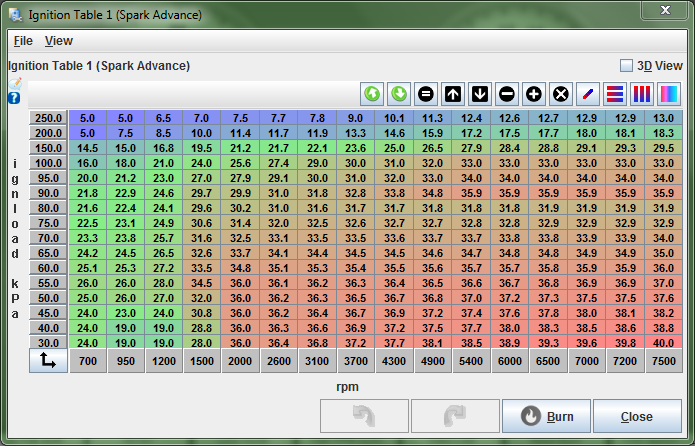Click the horizontal-lines interpolate icon

coord(615,94)
